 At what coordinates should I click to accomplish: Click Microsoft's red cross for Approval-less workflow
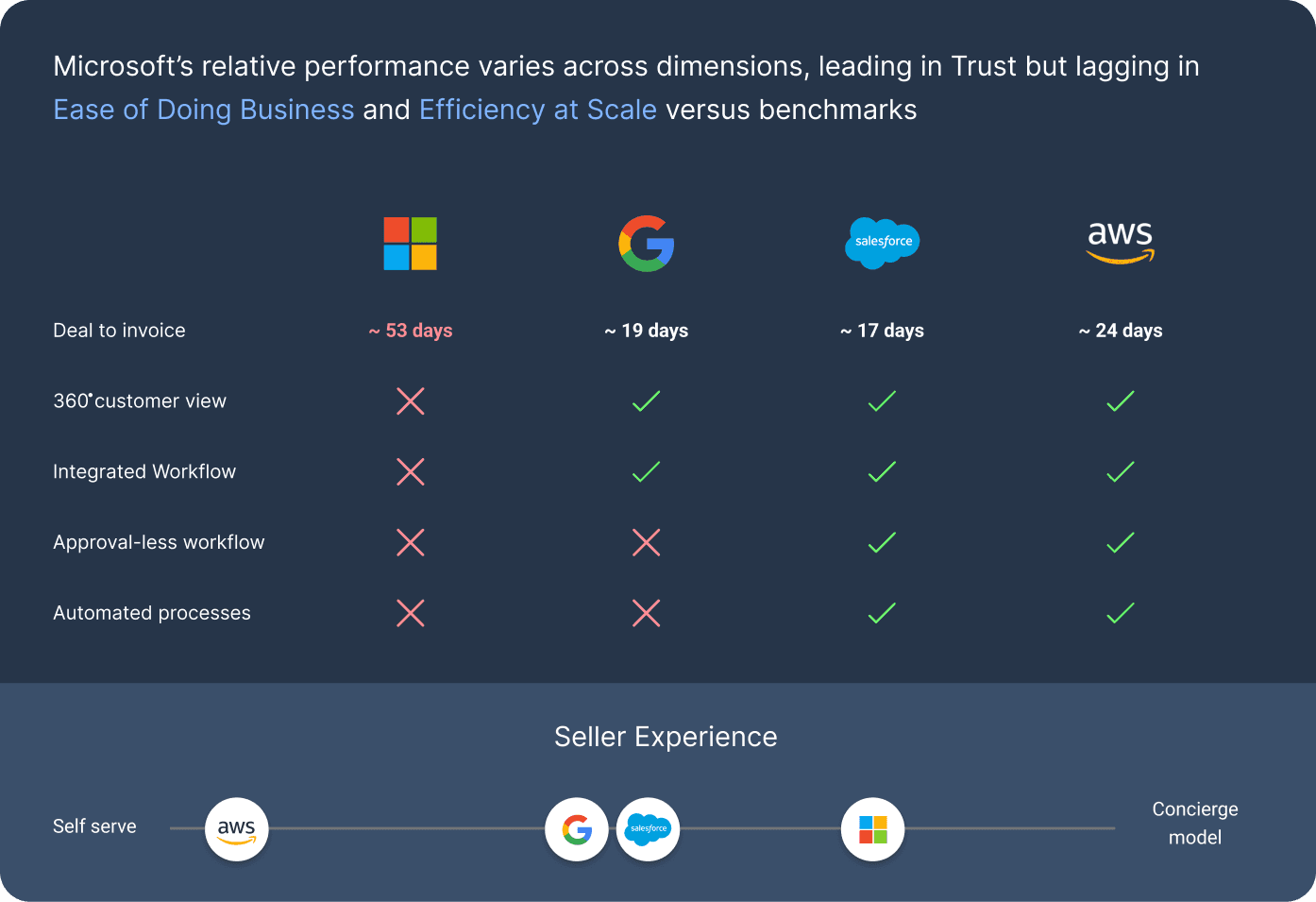point(411,542)
